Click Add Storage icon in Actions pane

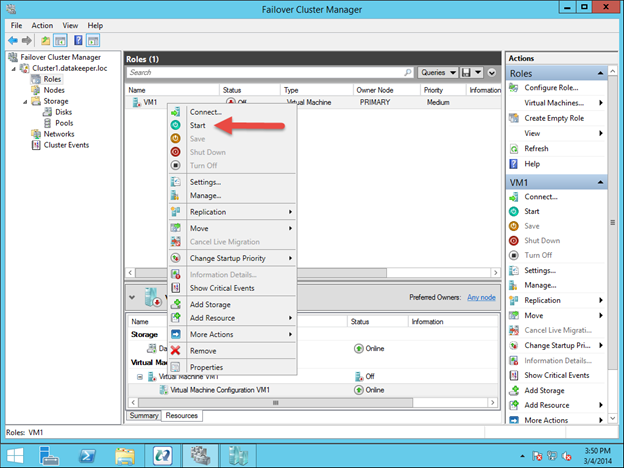coord(514,390)
